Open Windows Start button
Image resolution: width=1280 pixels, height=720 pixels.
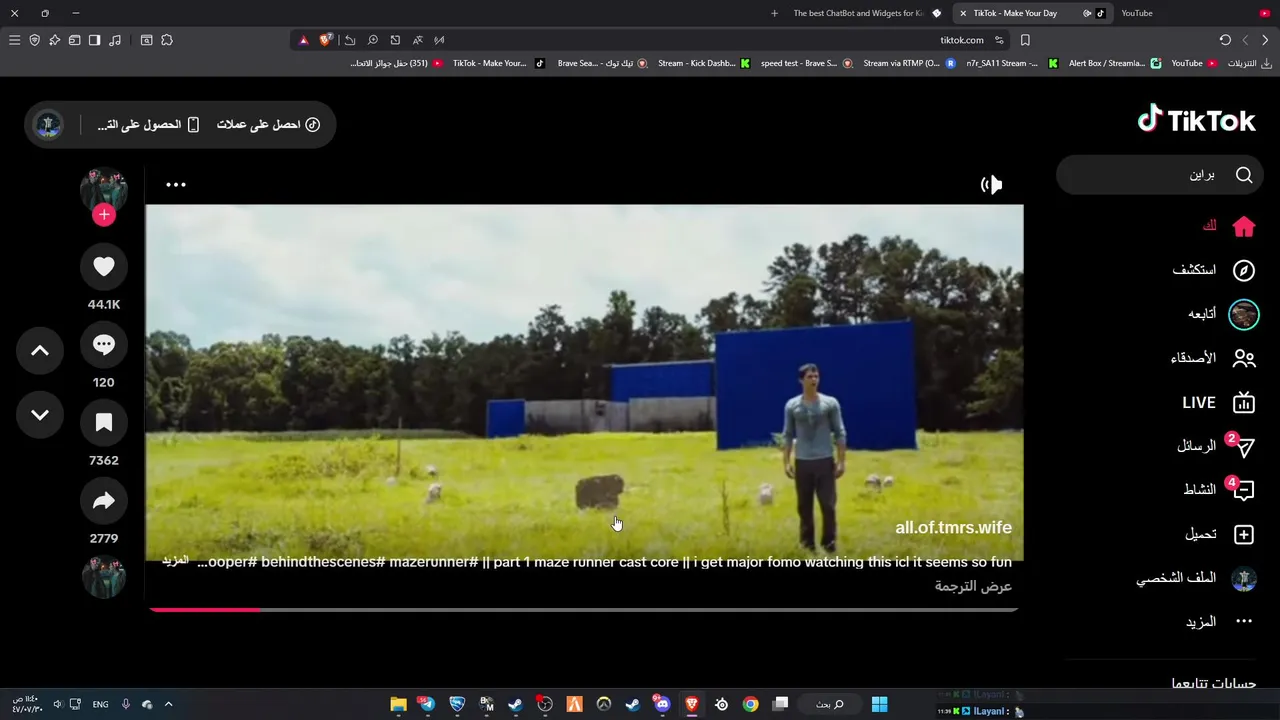pos(879,704)
